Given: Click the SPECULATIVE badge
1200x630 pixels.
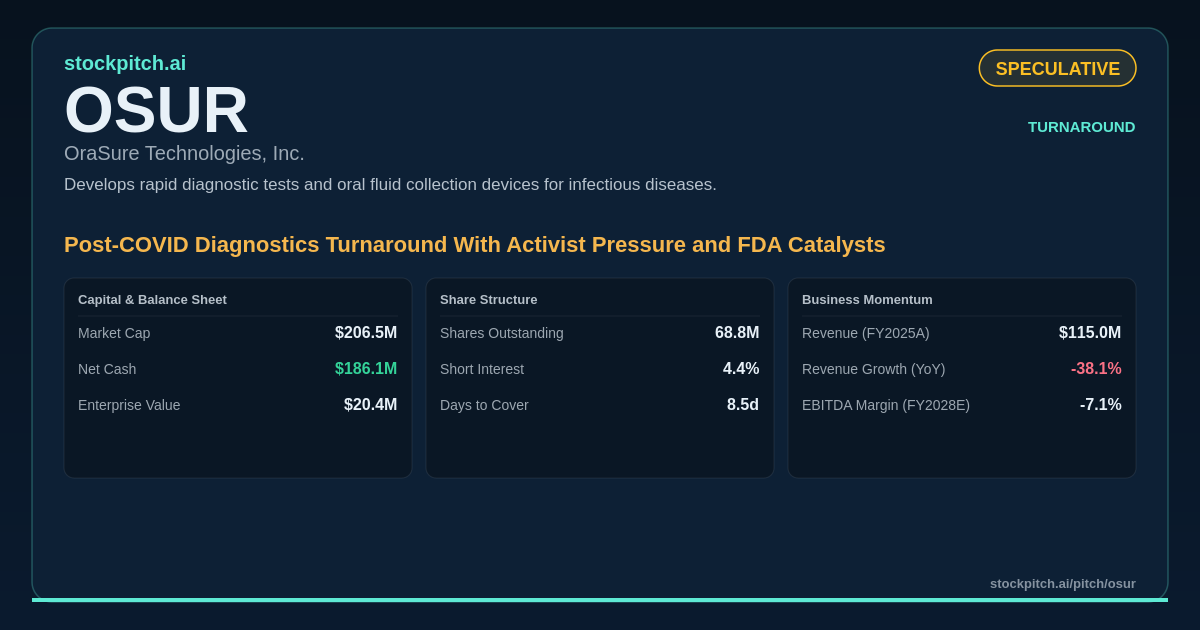Looking at the screenshot, I should (x=1058, y=68).
